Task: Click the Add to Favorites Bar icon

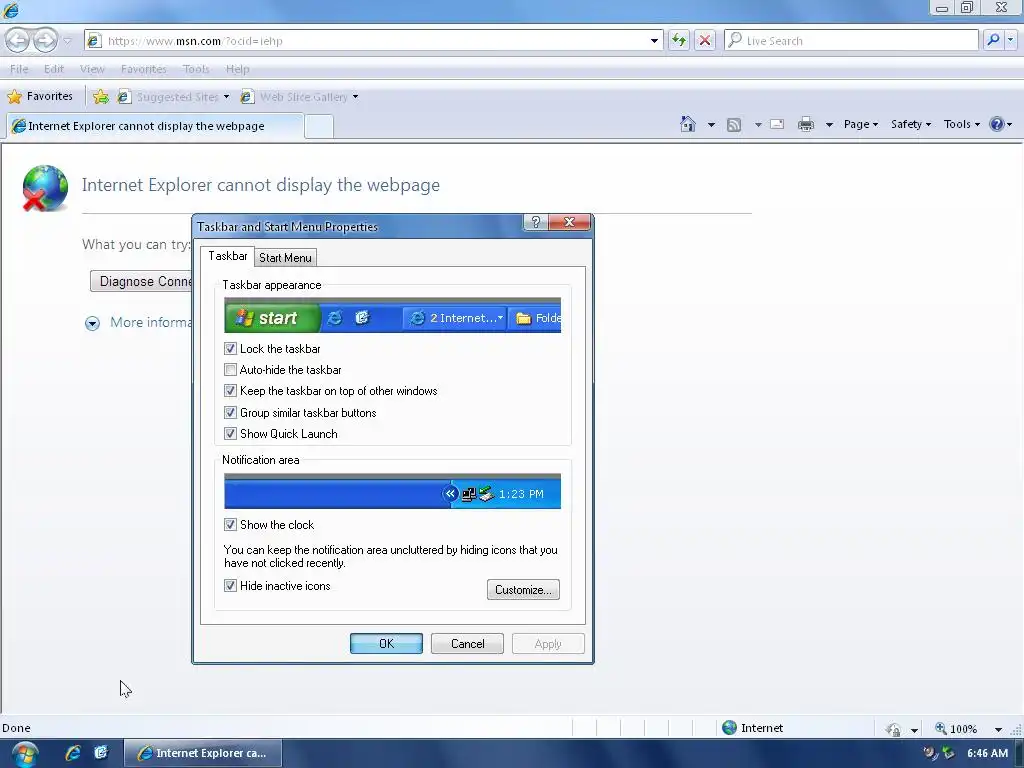Action: point(101,97)
